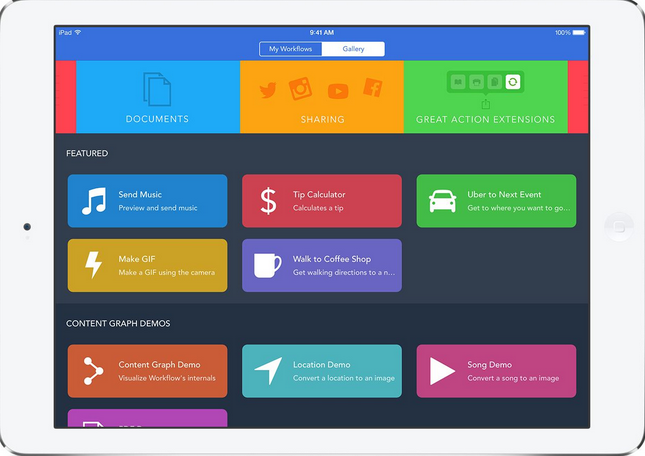The height and width of the screenshot is (456, 645).
Task: Click the play triangle icon on Song Demo
Action: (x=442, y=371)
